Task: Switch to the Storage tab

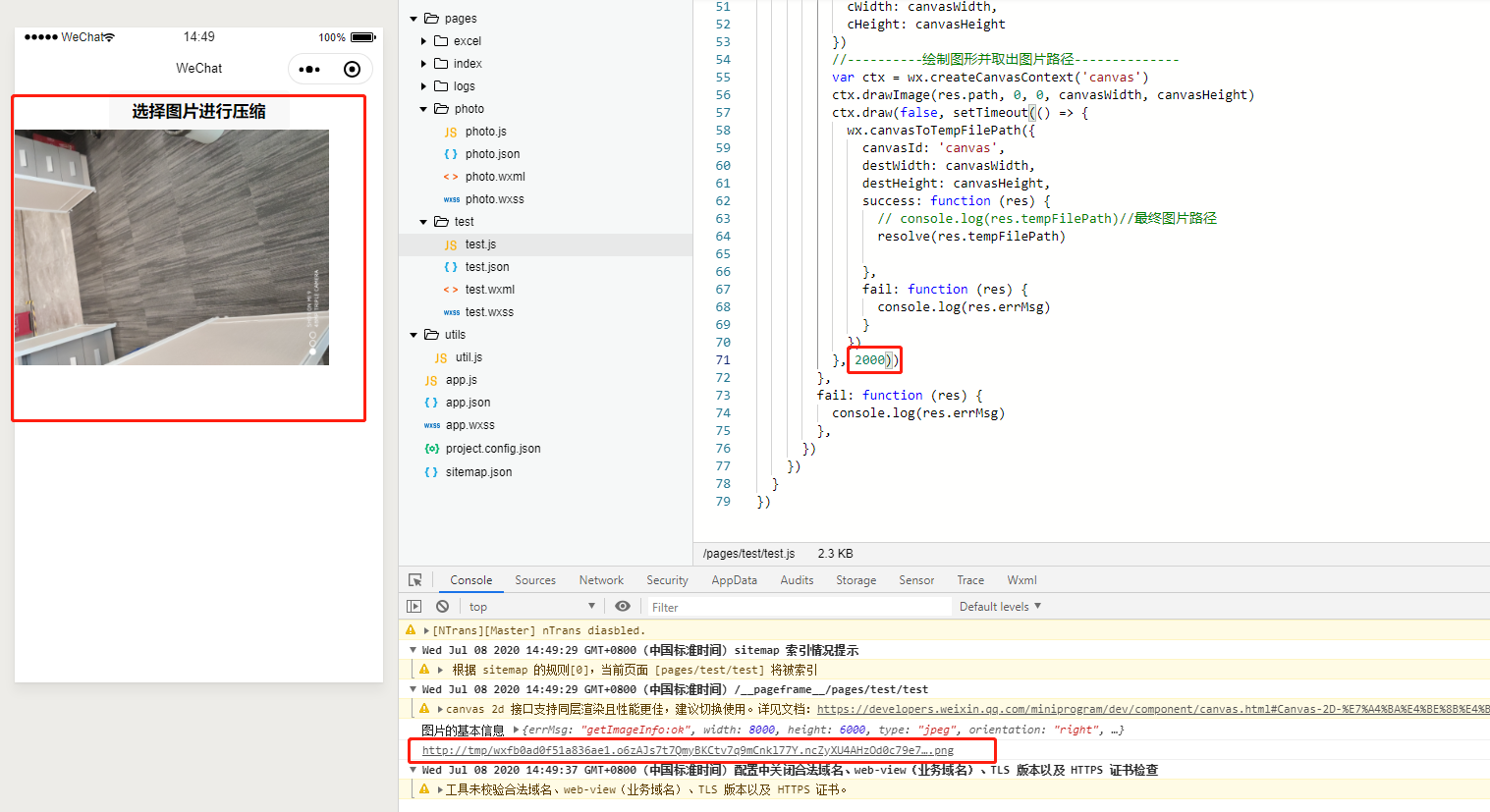Action: point(855,580)
